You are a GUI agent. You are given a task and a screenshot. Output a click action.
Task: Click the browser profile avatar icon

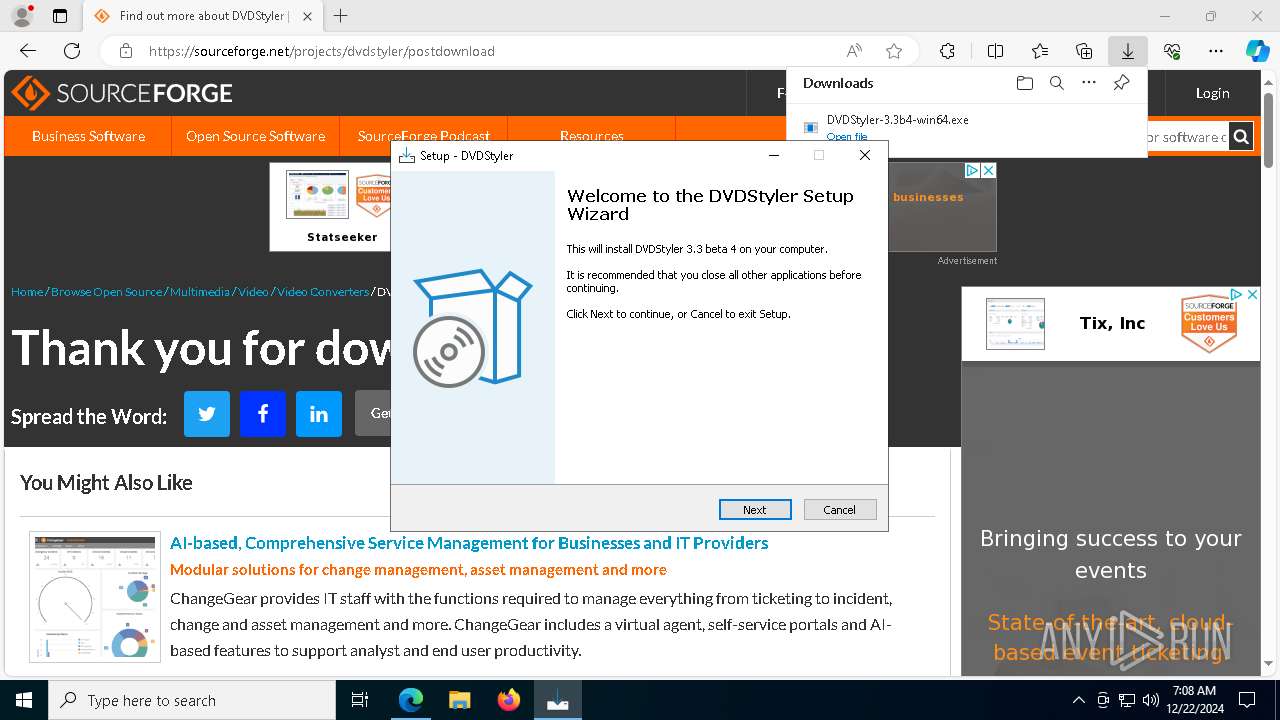(21, 16)
